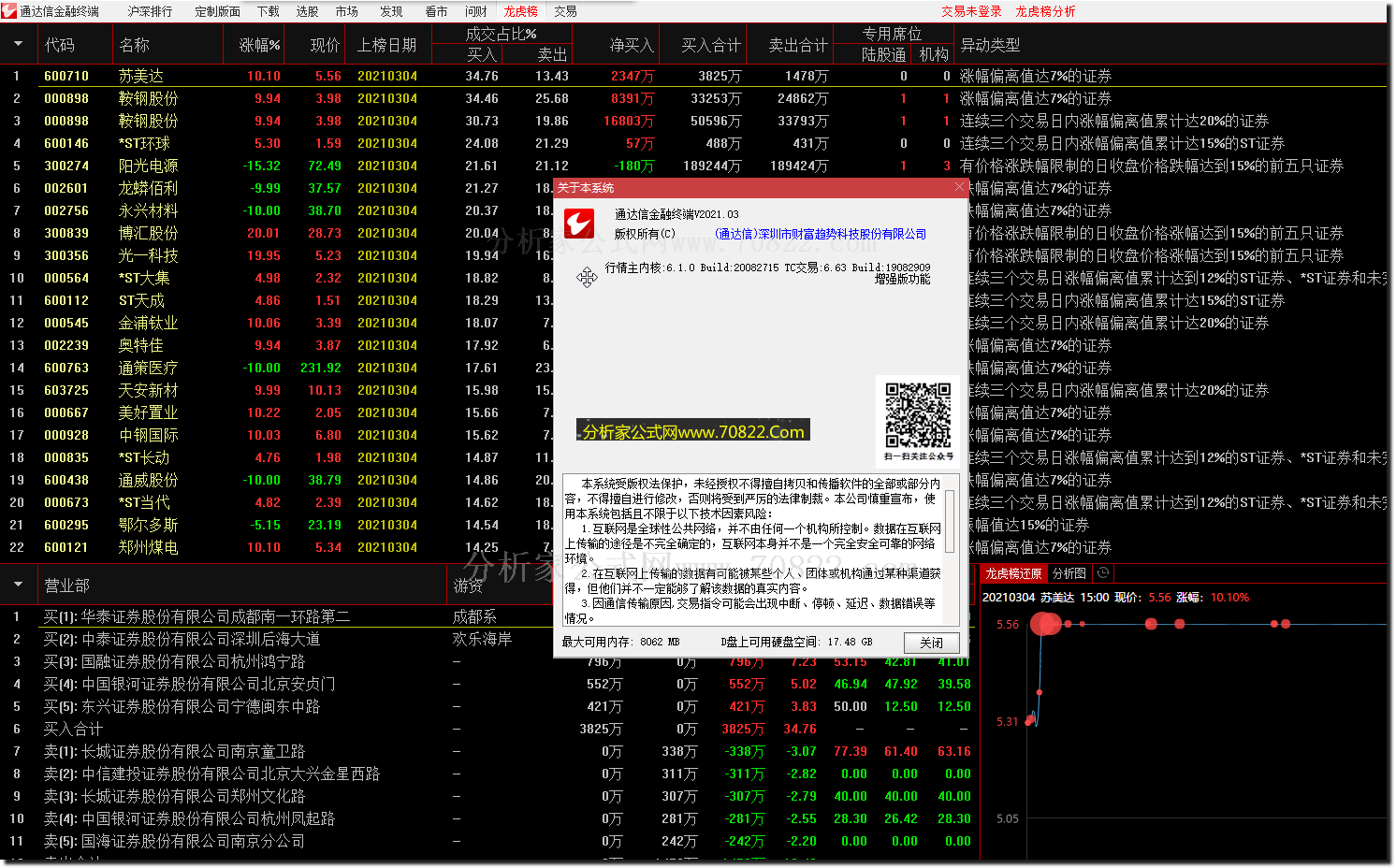Open the 深圳市财富趋势科技股份有限公司 link
The image size is (1396, 868).
pyautogui.click(x=821, y=234)
